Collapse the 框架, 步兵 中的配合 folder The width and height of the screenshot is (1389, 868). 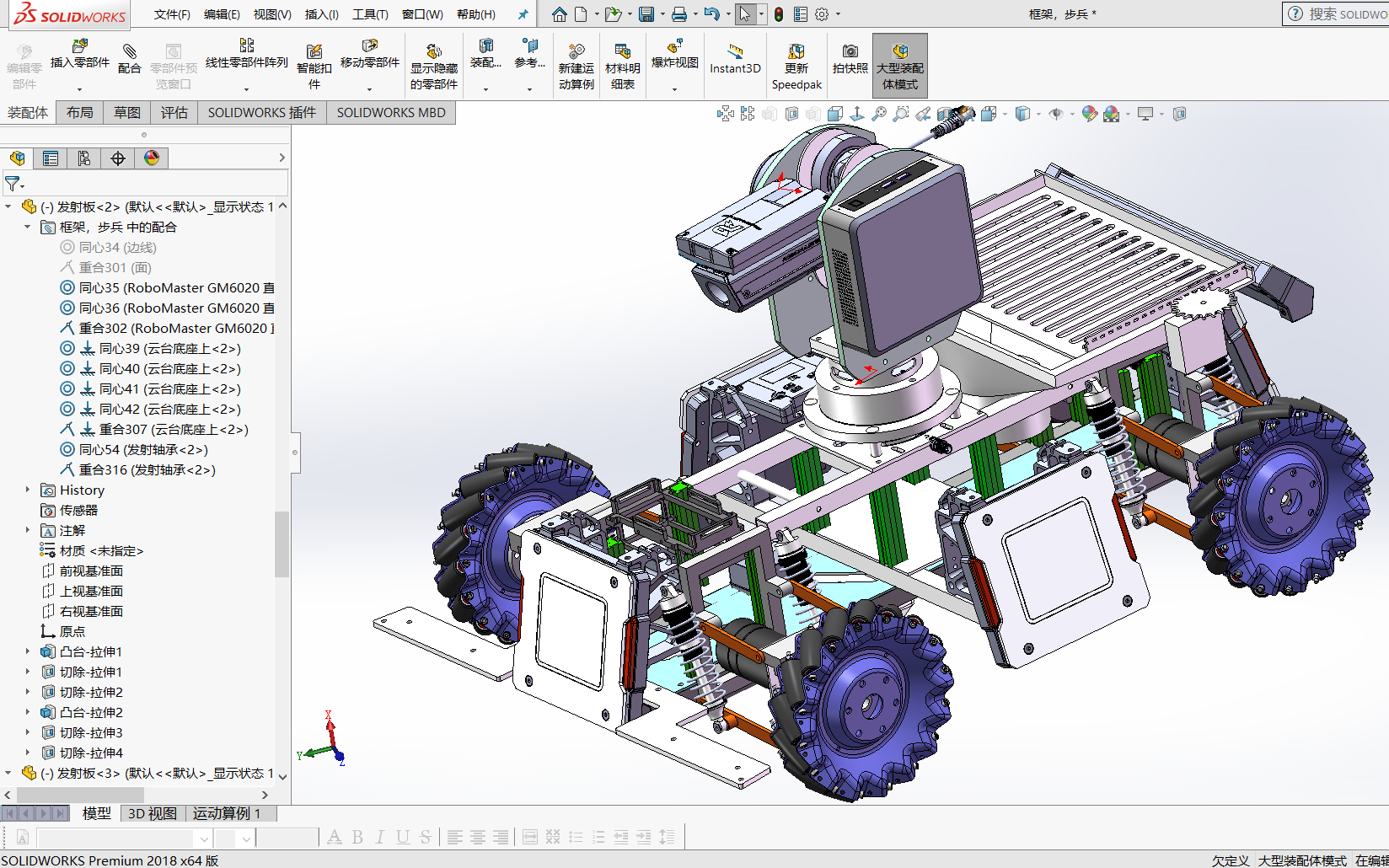pos(27,227)
